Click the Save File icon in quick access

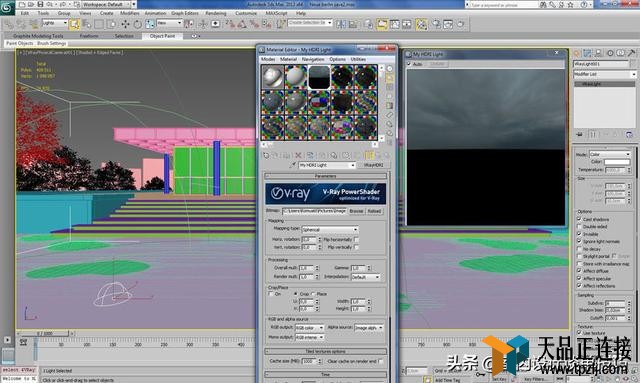point(40,4)
